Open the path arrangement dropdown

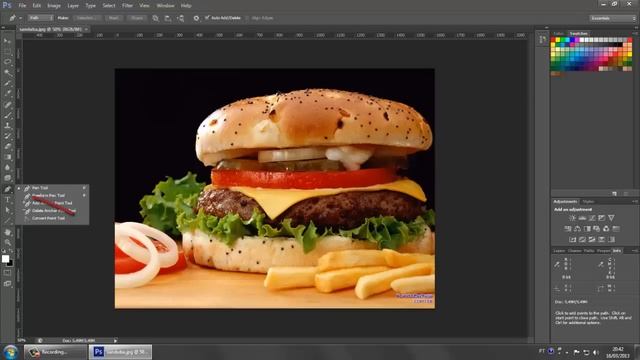(x=180, y=18)
